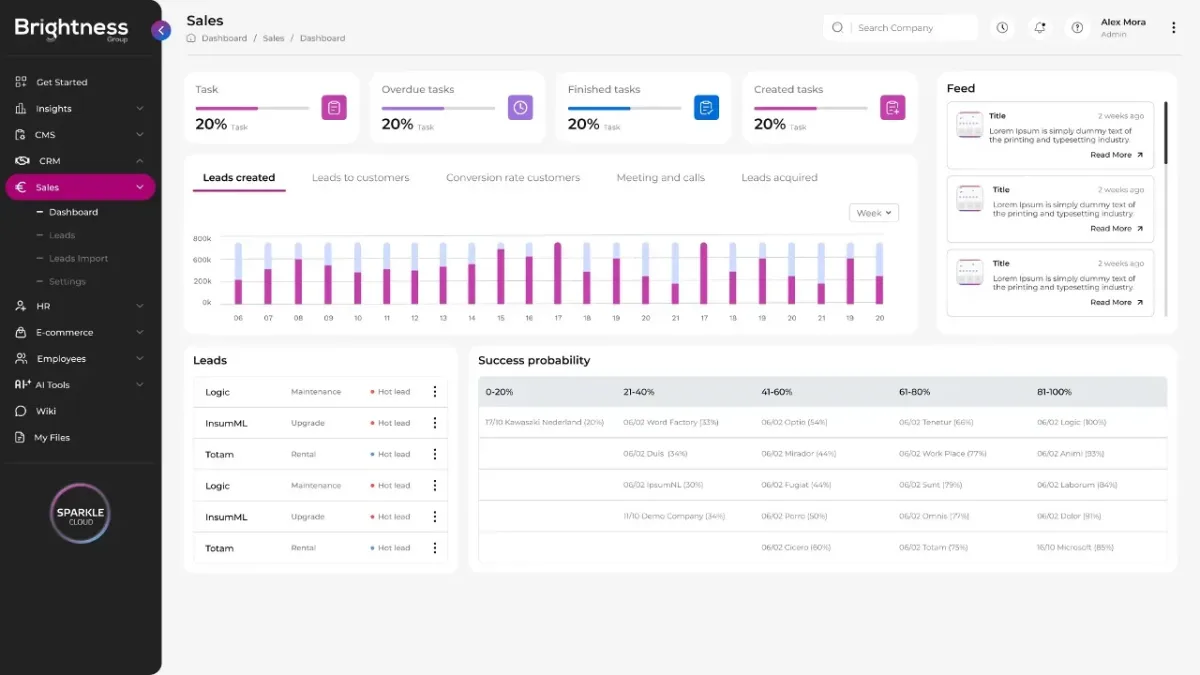1200x675 pixels.
Task: Open the clock history icon in header
Action: (1002, 28)
